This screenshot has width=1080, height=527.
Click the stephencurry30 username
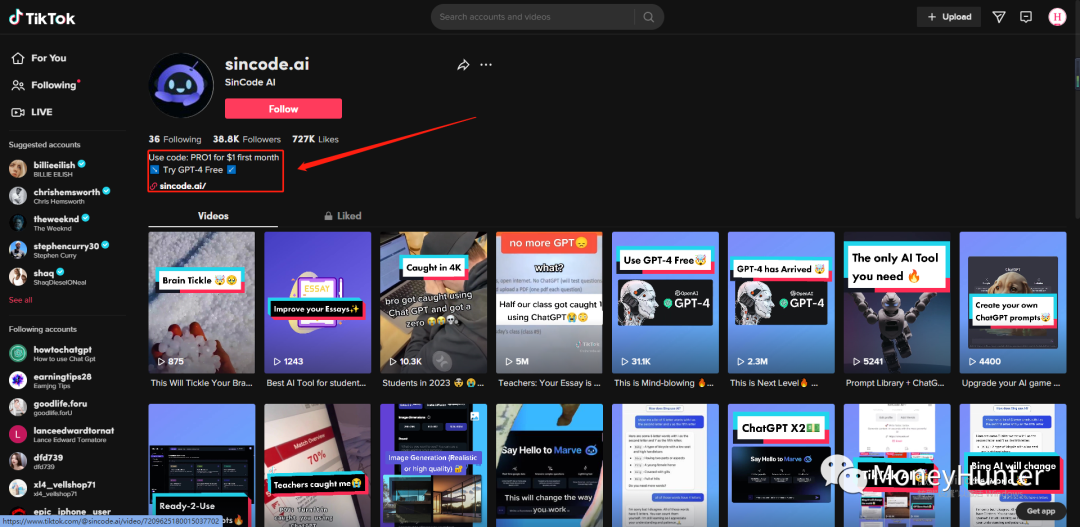(x=66, y=246)
